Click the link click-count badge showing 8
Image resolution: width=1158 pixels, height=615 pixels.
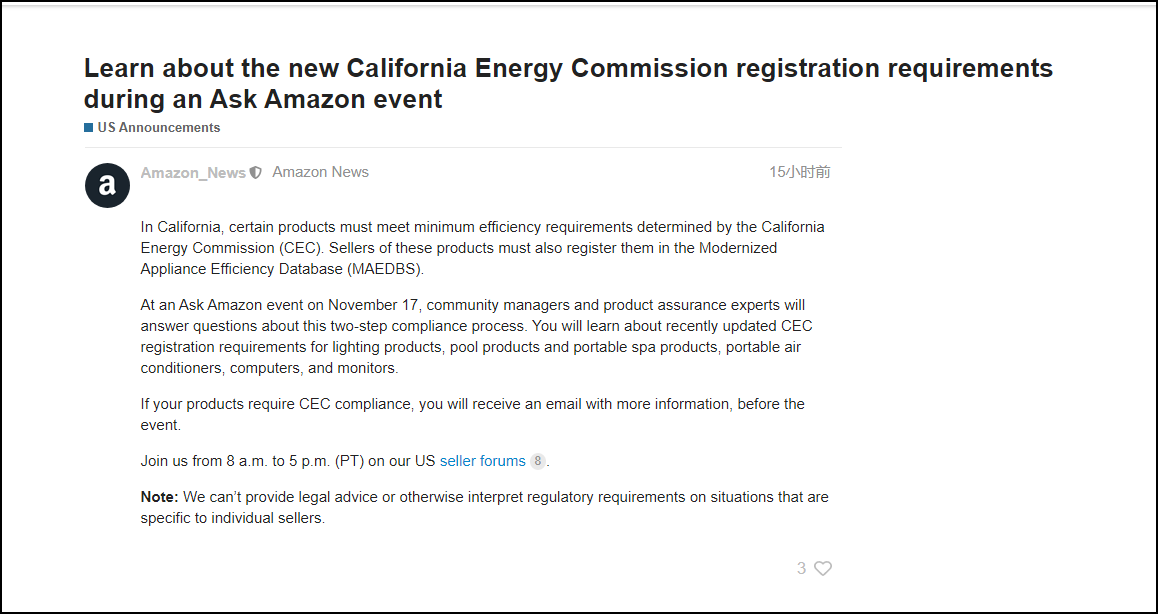point(538,461)
